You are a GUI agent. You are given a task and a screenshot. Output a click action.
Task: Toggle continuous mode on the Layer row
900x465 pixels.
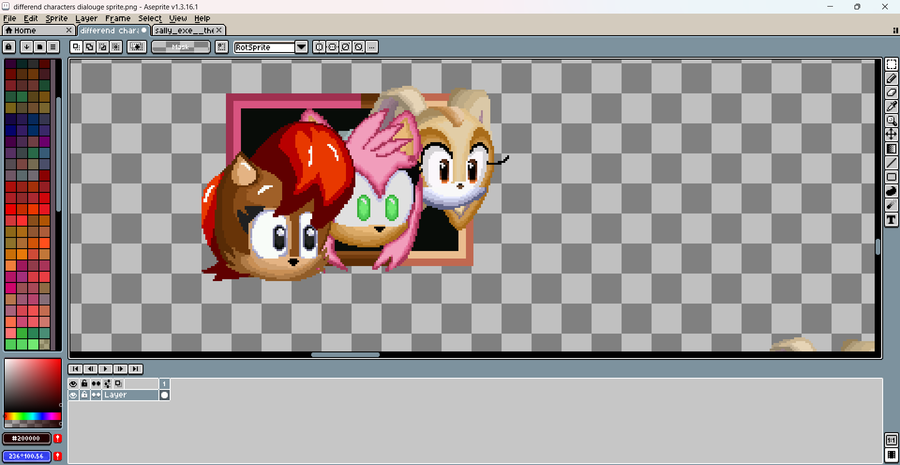pyautogui.click(x=96, y=395)
